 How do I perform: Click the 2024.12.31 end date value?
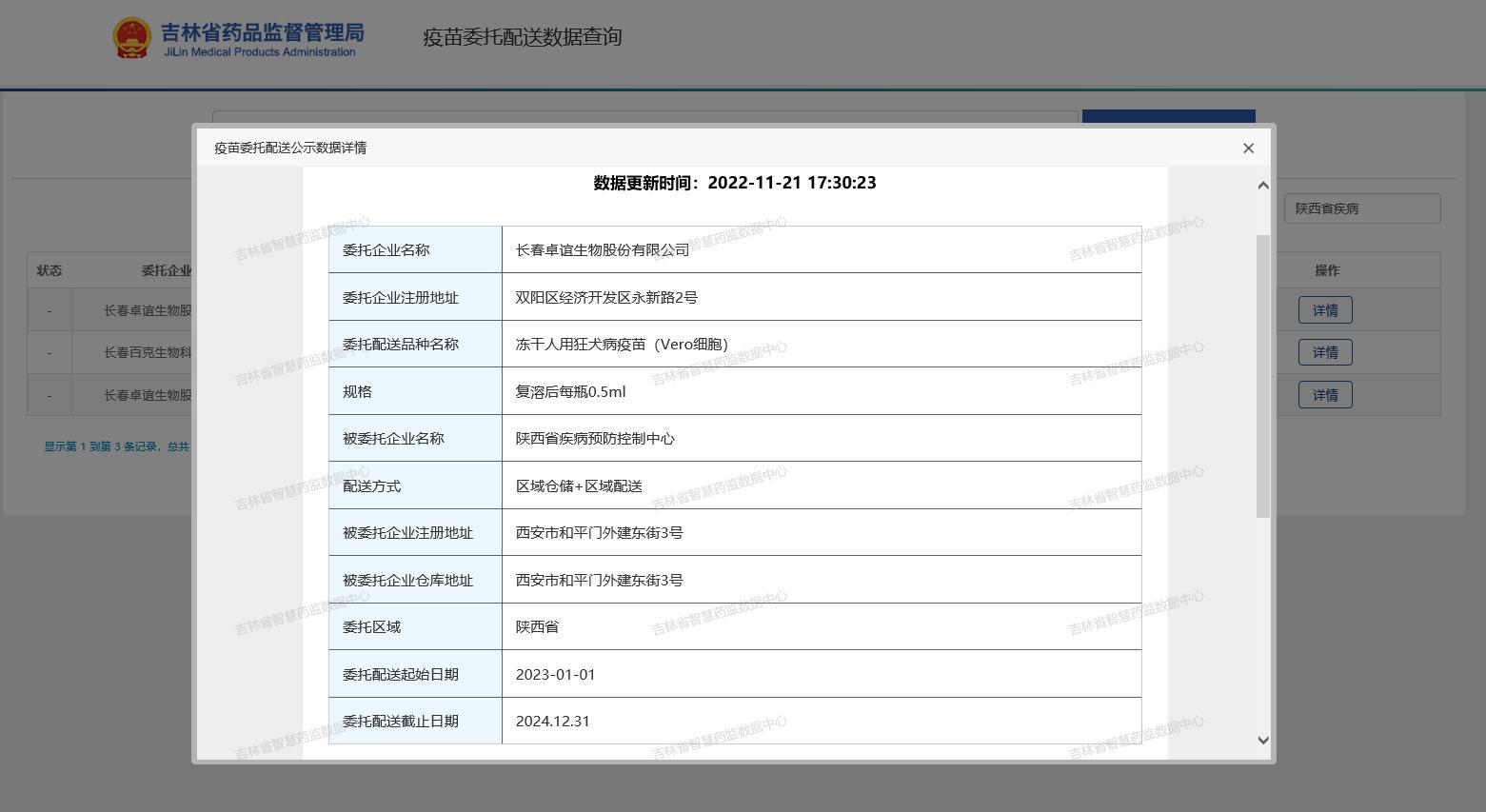553,721
